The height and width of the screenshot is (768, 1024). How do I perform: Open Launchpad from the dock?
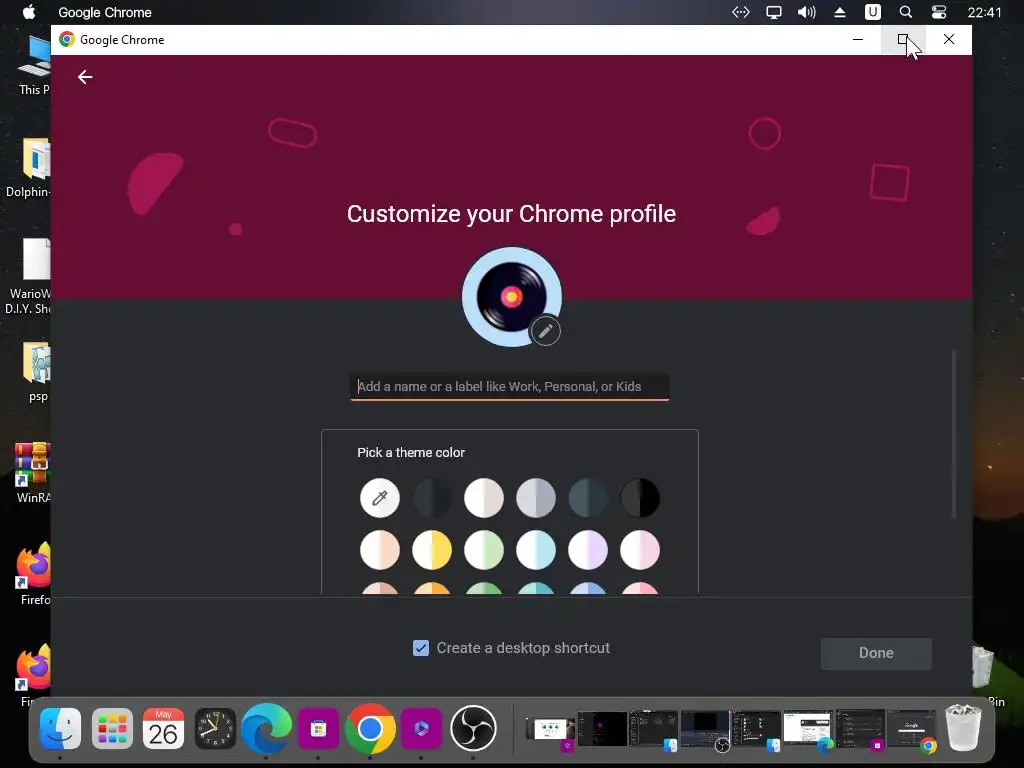[x=112, y=728]
